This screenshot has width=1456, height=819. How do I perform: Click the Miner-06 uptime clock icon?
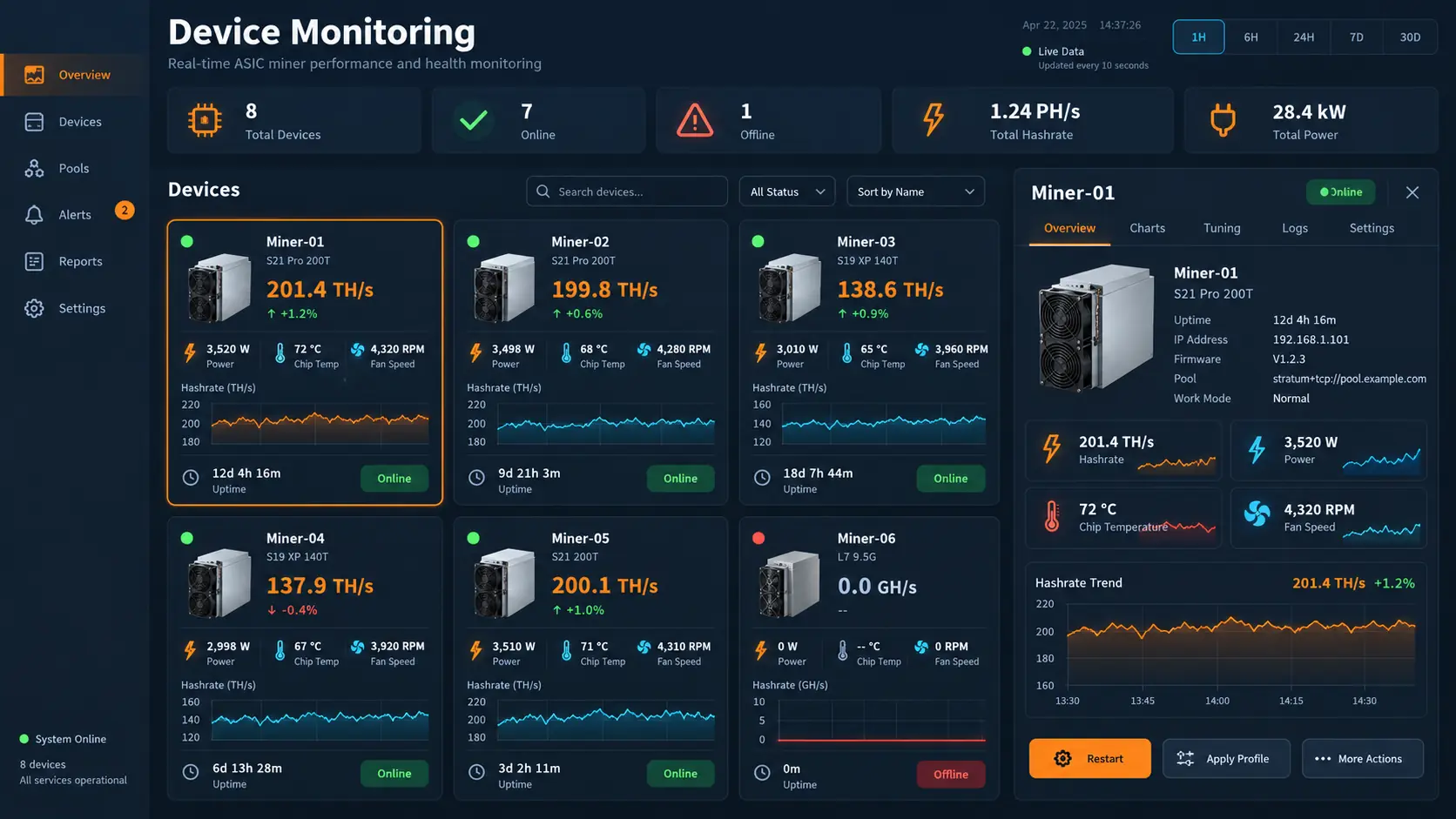[762, 773]
